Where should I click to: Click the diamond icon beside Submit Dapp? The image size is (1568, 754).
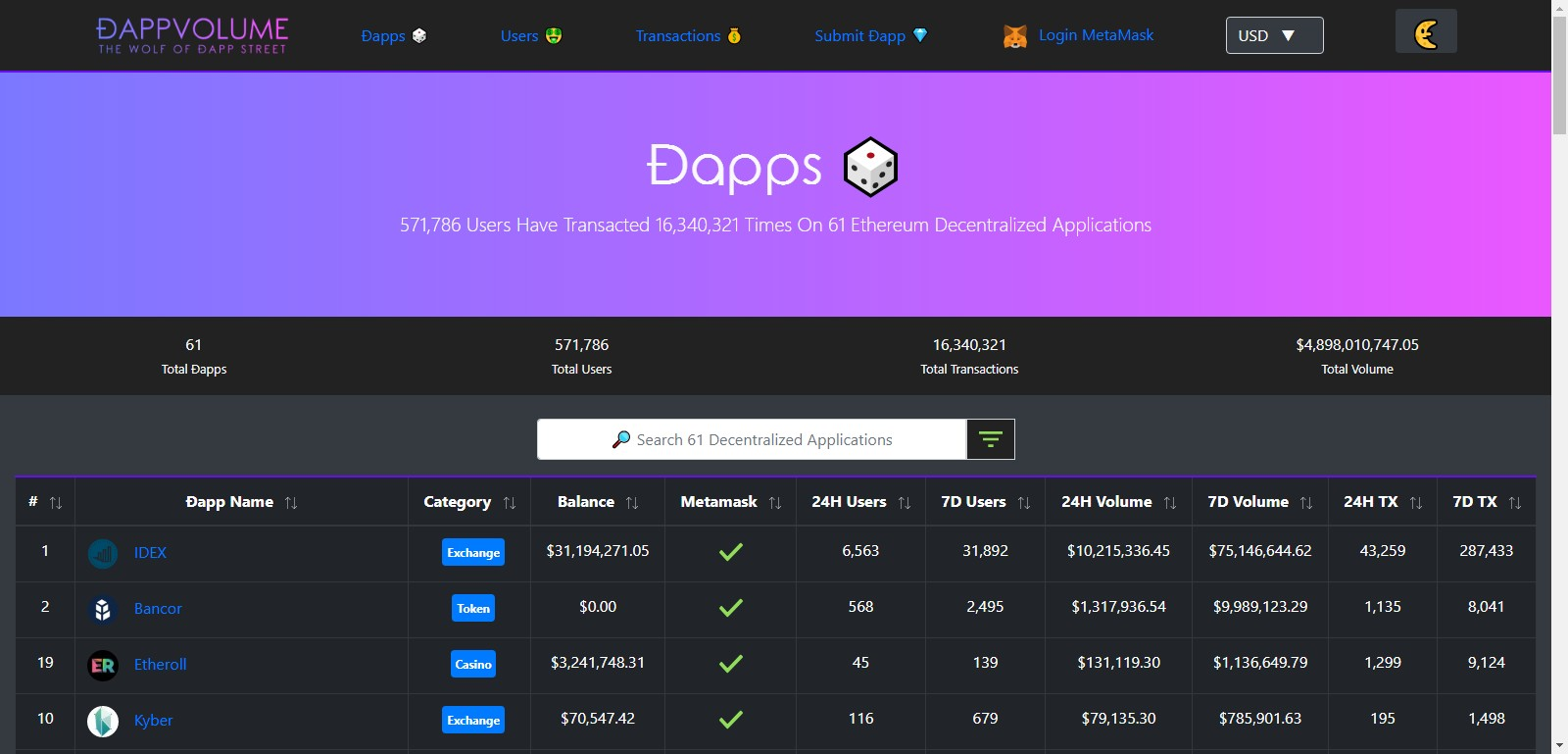[x=920, y=35]
